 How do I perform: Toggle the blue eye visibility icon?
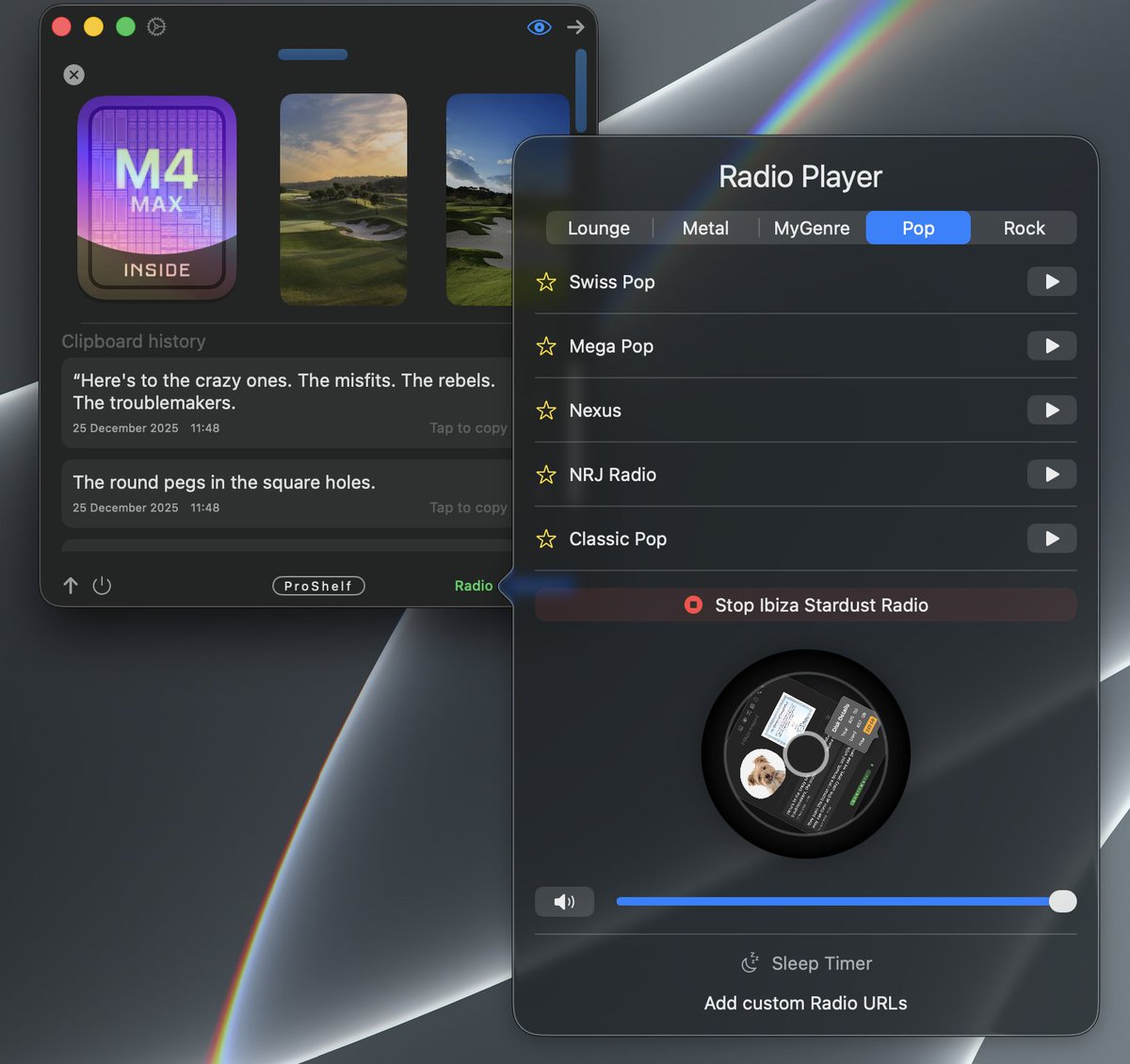(538, 27)
